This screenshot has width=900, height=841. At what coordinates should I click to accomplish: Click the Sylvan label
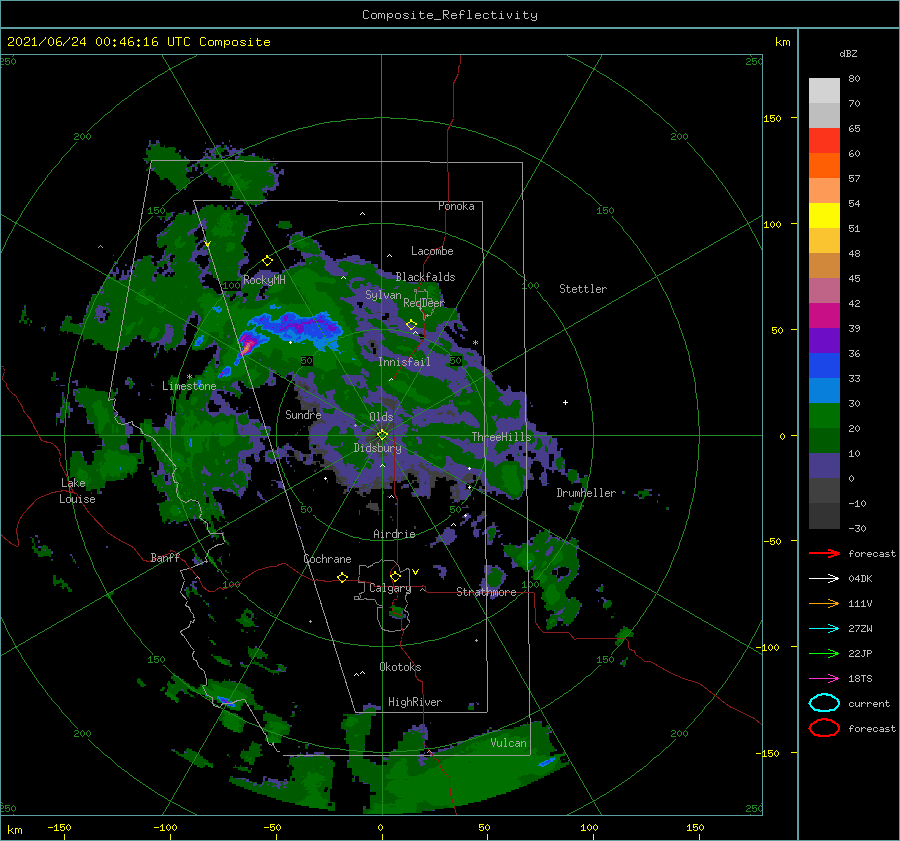(x=383, y=295)
